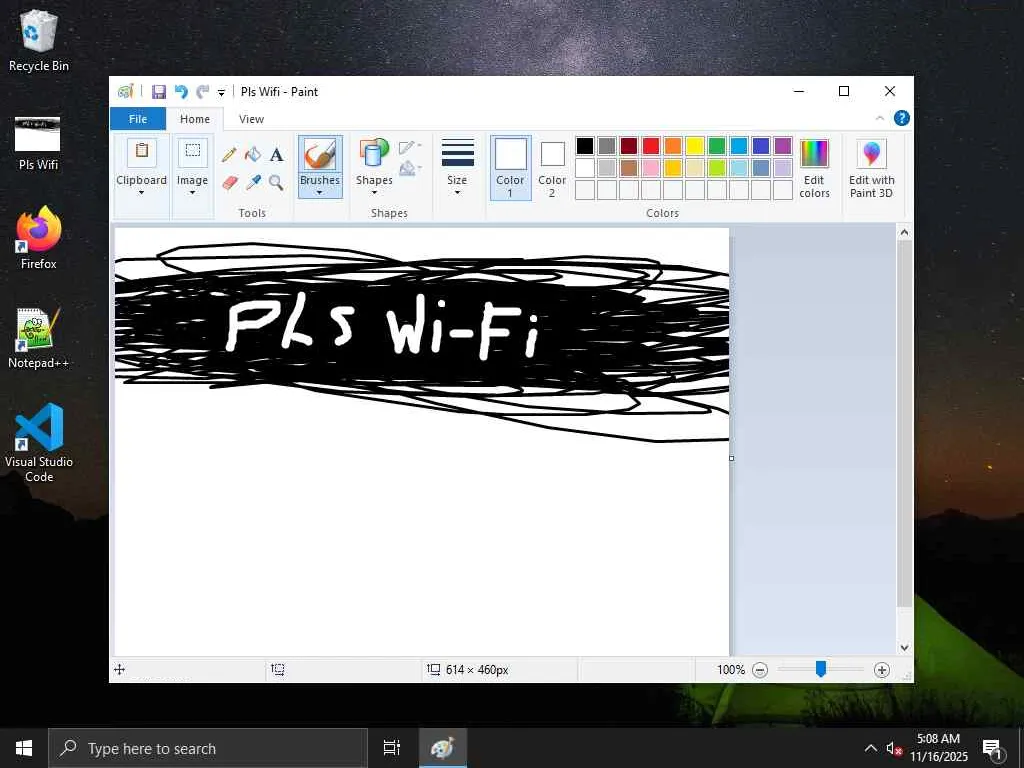The height and width of the screenshot is (768, 1024).
Task: Undo the last action from the title bar
Action: point(181,91)
